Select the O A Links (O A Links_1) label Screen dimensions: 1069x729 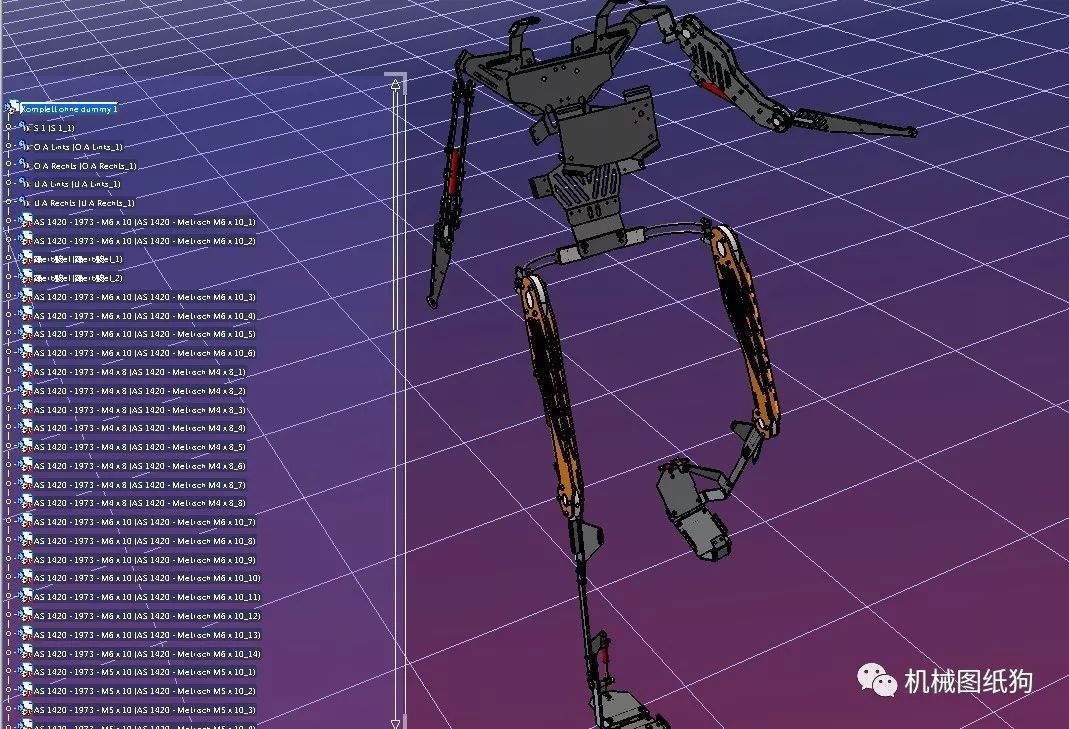point(78,147)
